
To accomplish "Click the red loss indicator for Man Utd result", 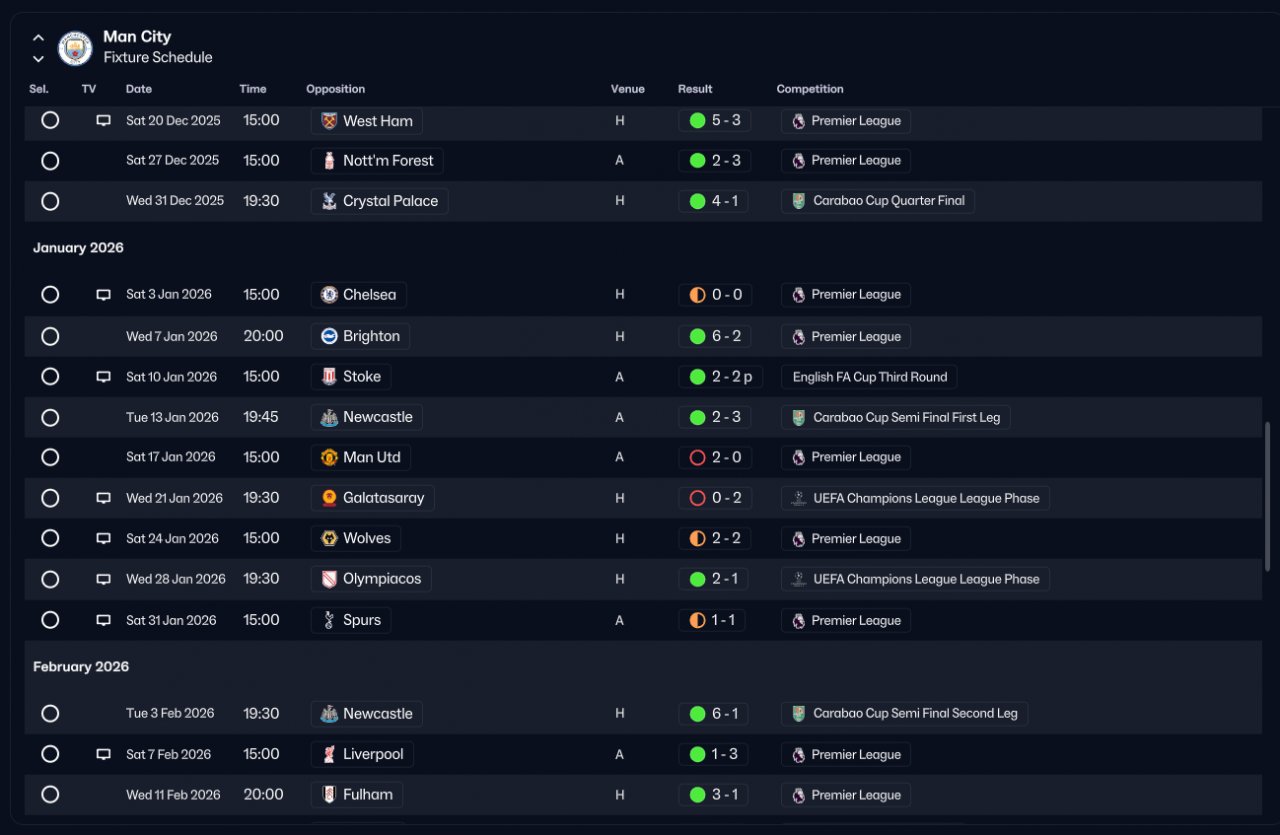I will click(698, 457).
